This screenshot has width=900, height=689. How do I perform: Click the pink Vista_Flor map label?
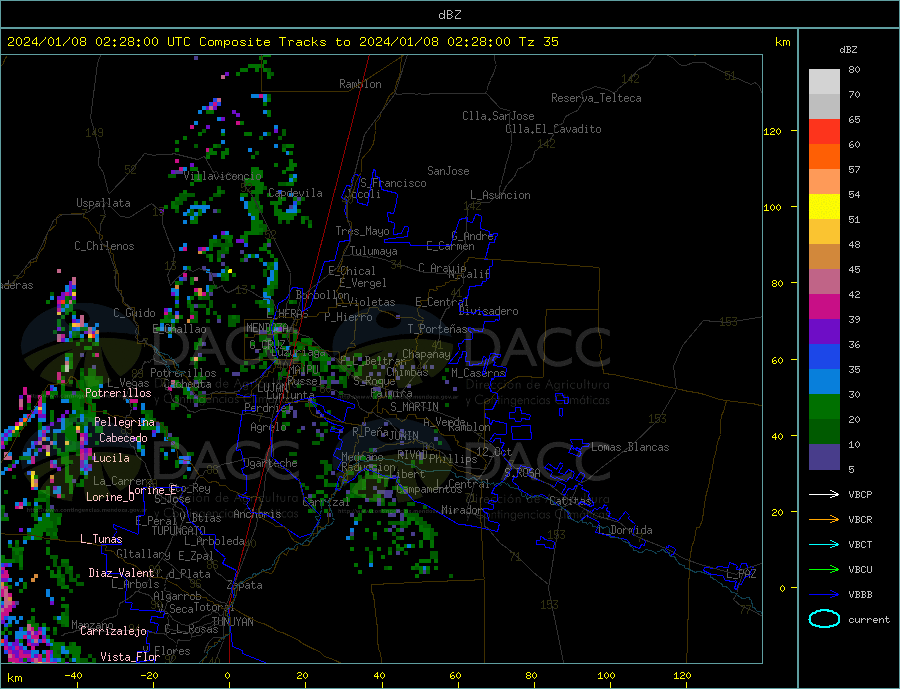130,657
